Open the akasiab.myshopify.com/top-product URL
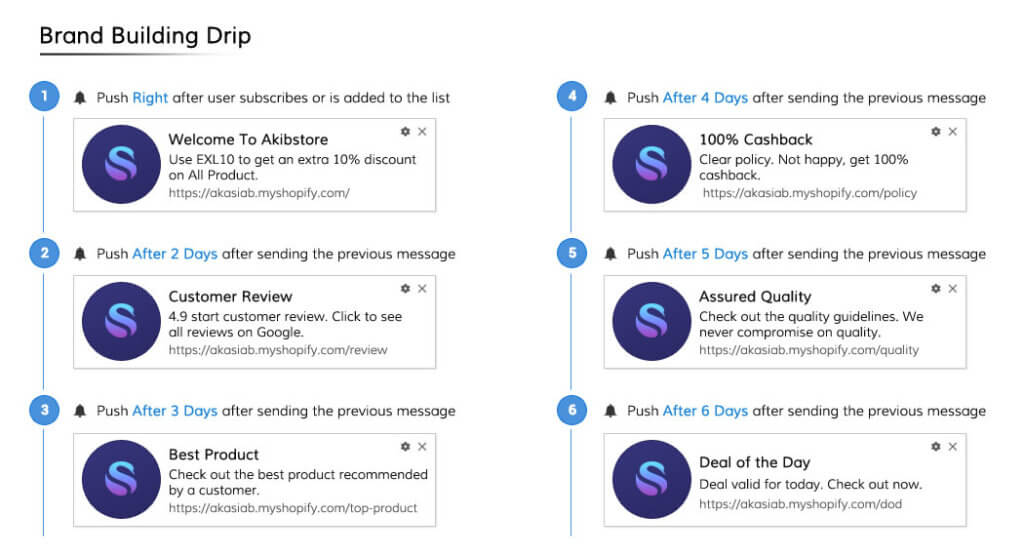Viewport: 1024px width, 555px height. point(293,508)
